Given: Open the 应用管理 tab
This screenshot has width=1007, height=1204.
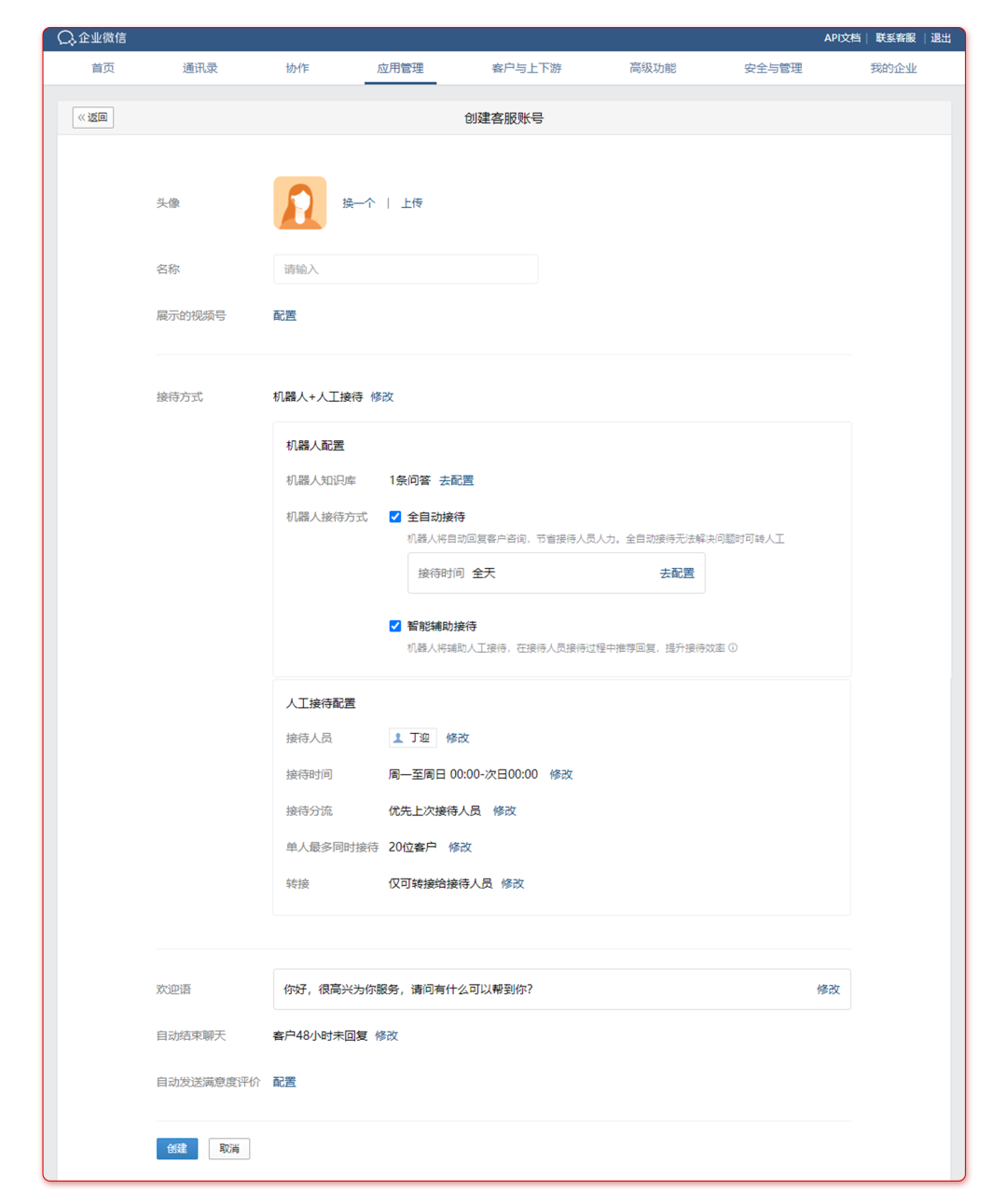Looking at the screenshot, I should click(400, 68).
